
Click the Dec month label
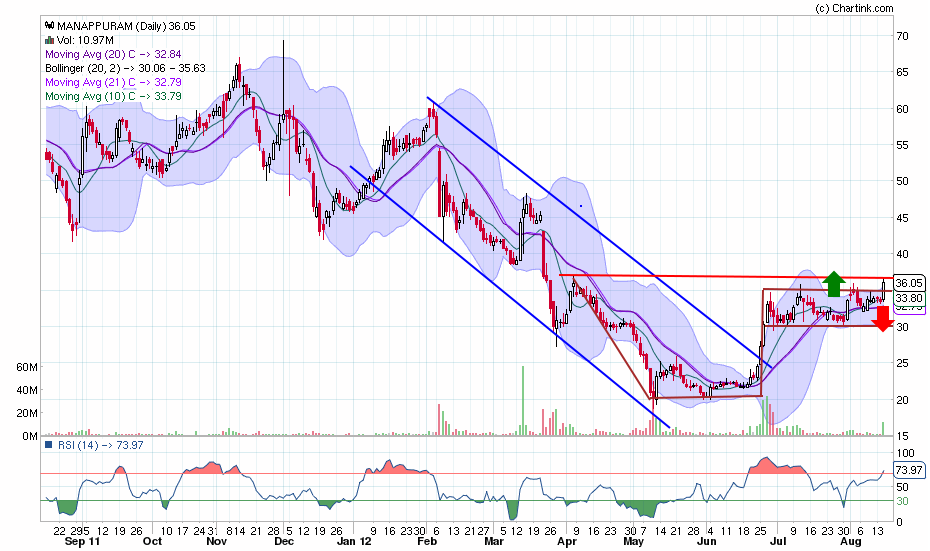(x=284, y=542)
